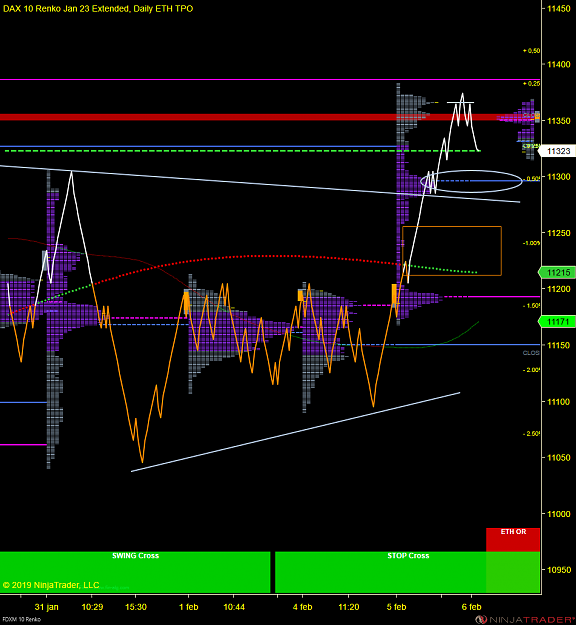Click the 5 feb date label
Screen dimensions: 576x625
tap(396, 607)
